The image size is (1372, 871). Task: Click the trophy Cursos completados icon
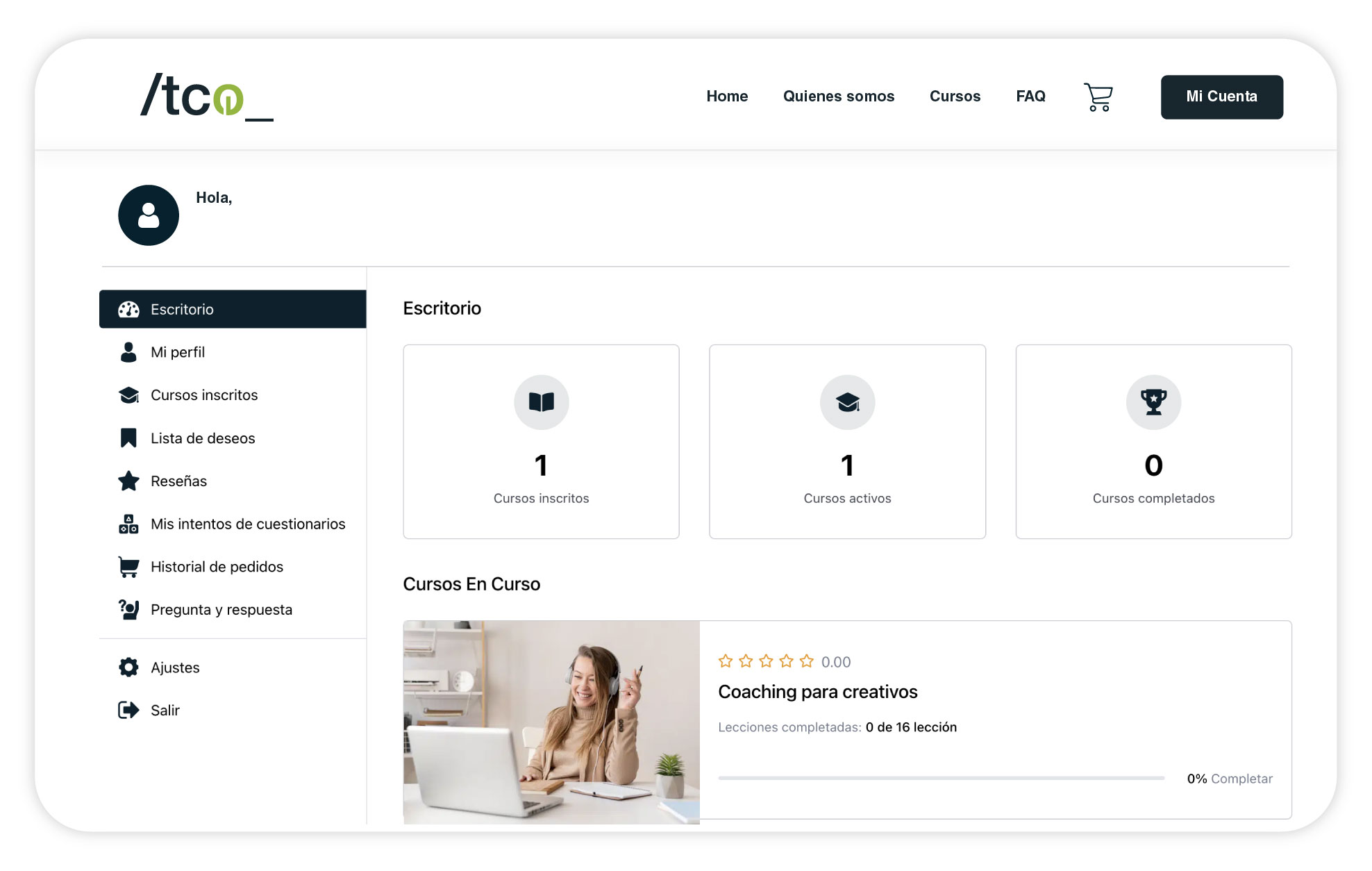click(x=1153, y=402)
